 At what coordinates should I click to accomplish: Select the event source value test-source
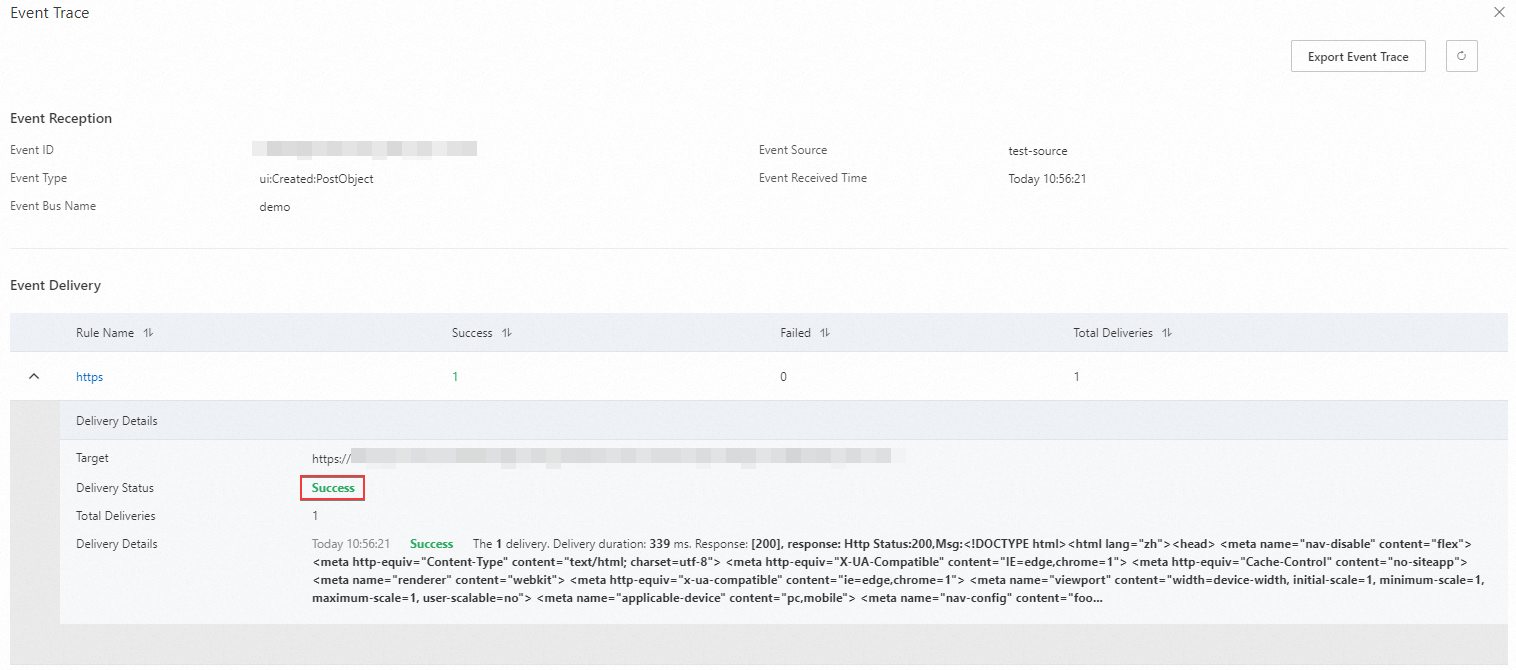tap(1038, 151)
